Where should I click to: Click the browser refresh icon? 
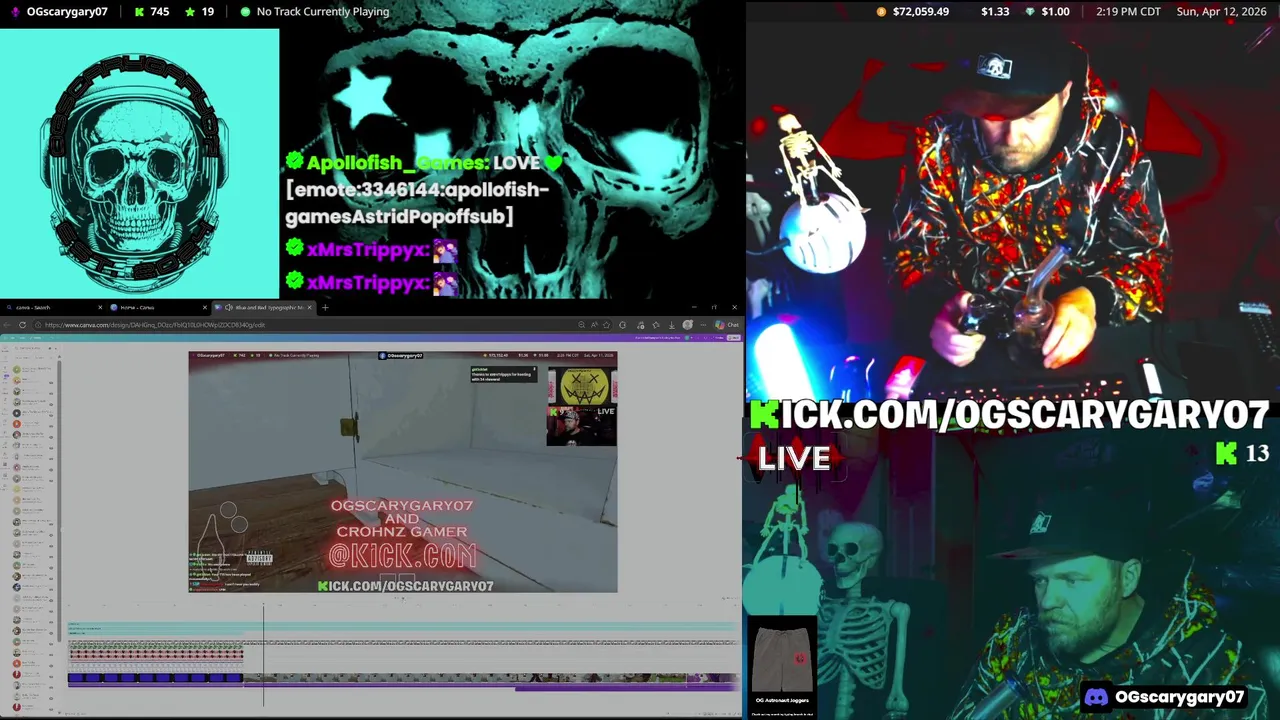coord(22,325)
